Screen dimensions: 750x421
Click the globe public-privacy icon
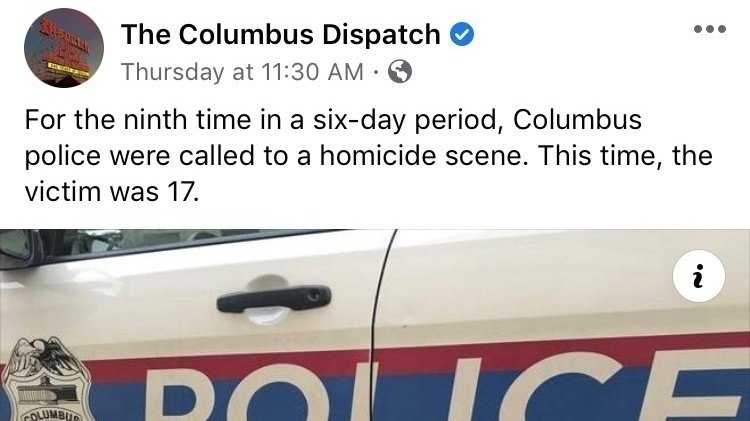399,72
